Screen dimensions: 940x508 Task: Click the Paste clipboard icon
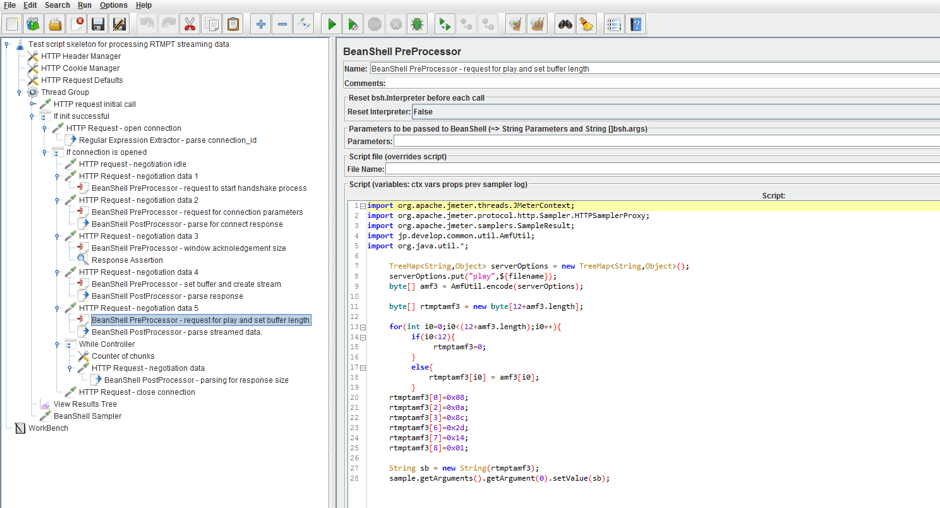click(x=233, y=25)
